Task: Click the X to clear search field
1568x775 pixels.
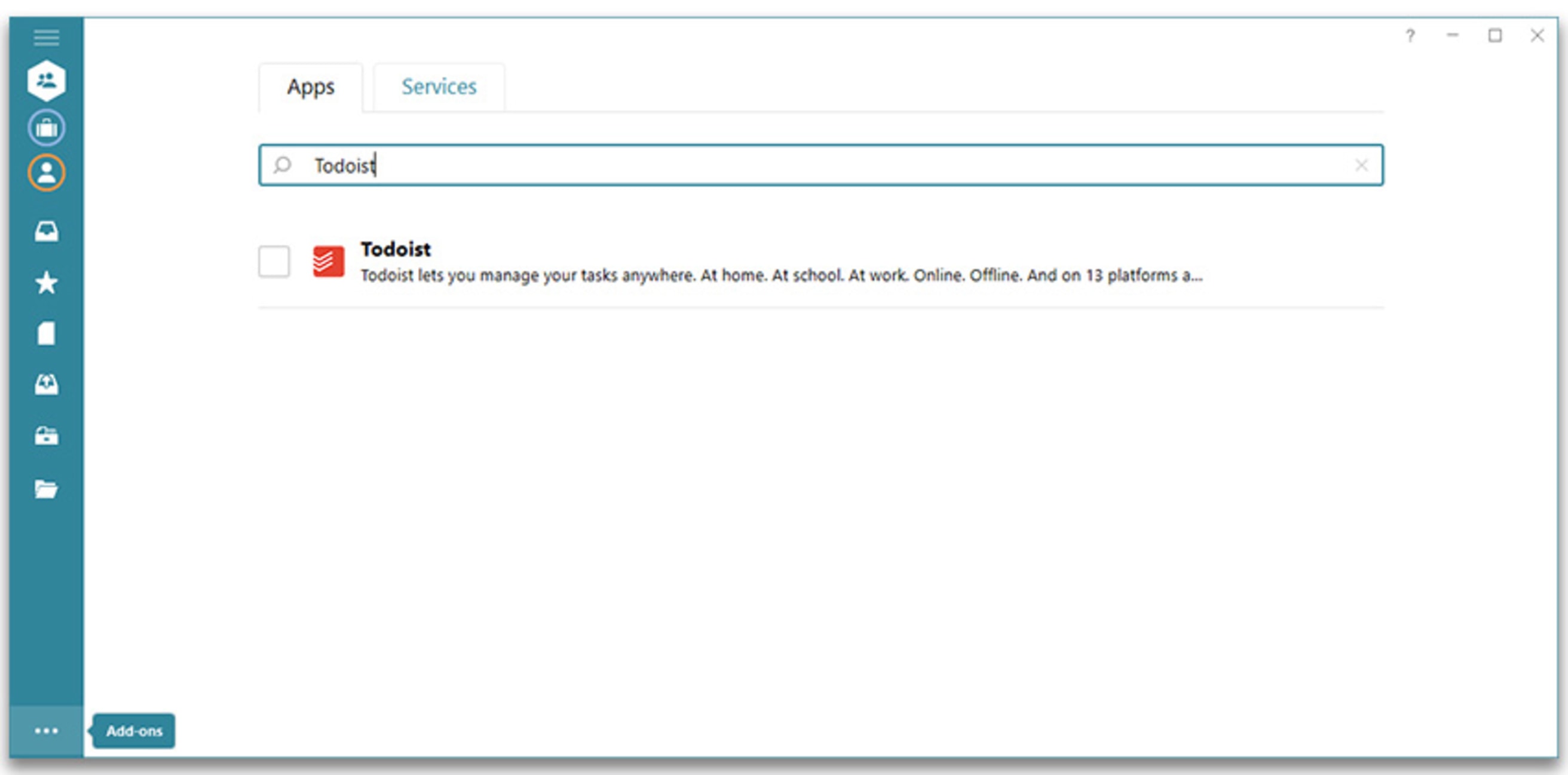Action: point(1361,165)
